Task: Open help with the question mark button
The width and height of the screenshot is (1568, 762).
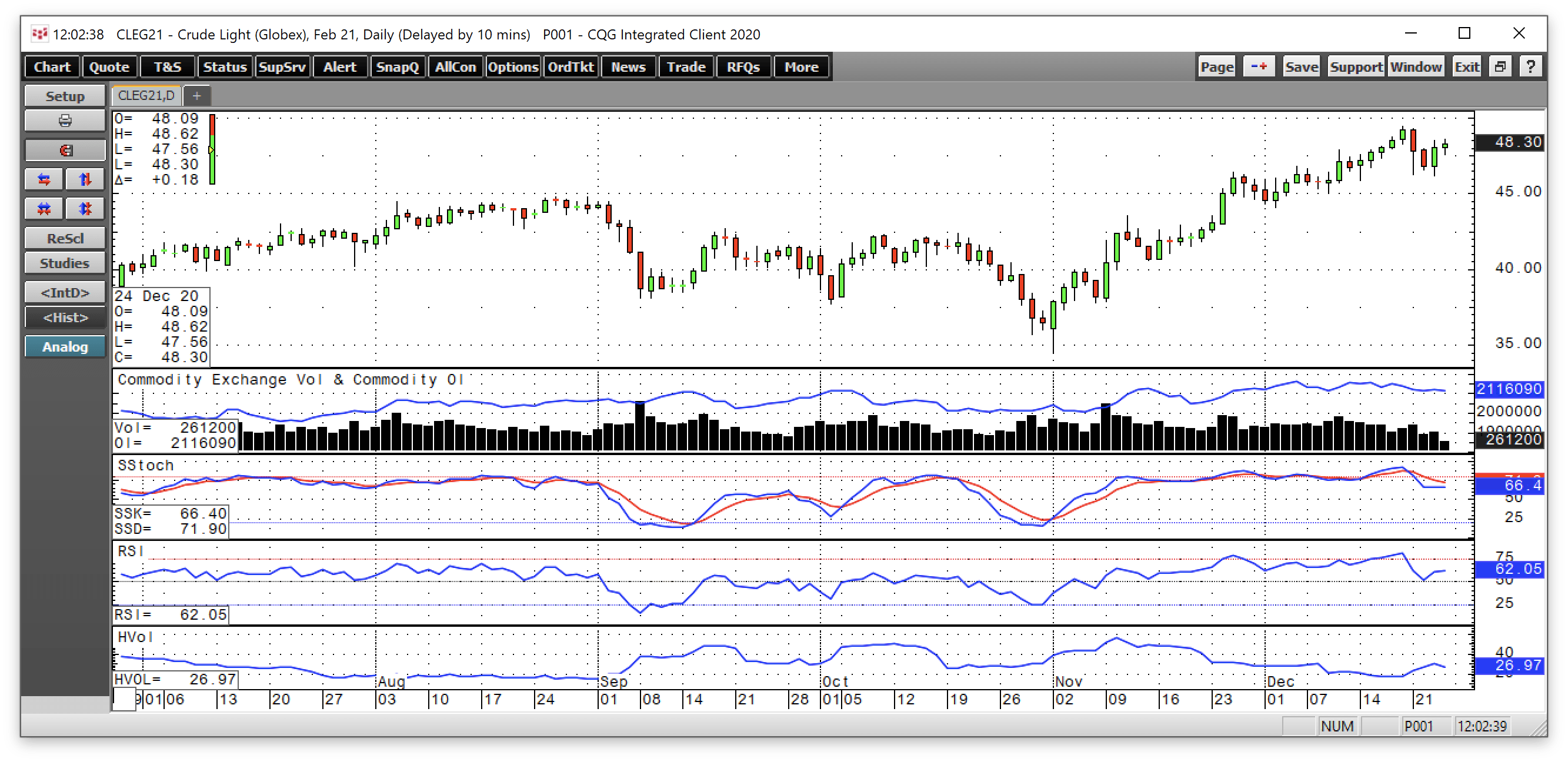Action: coord(1530,66)
